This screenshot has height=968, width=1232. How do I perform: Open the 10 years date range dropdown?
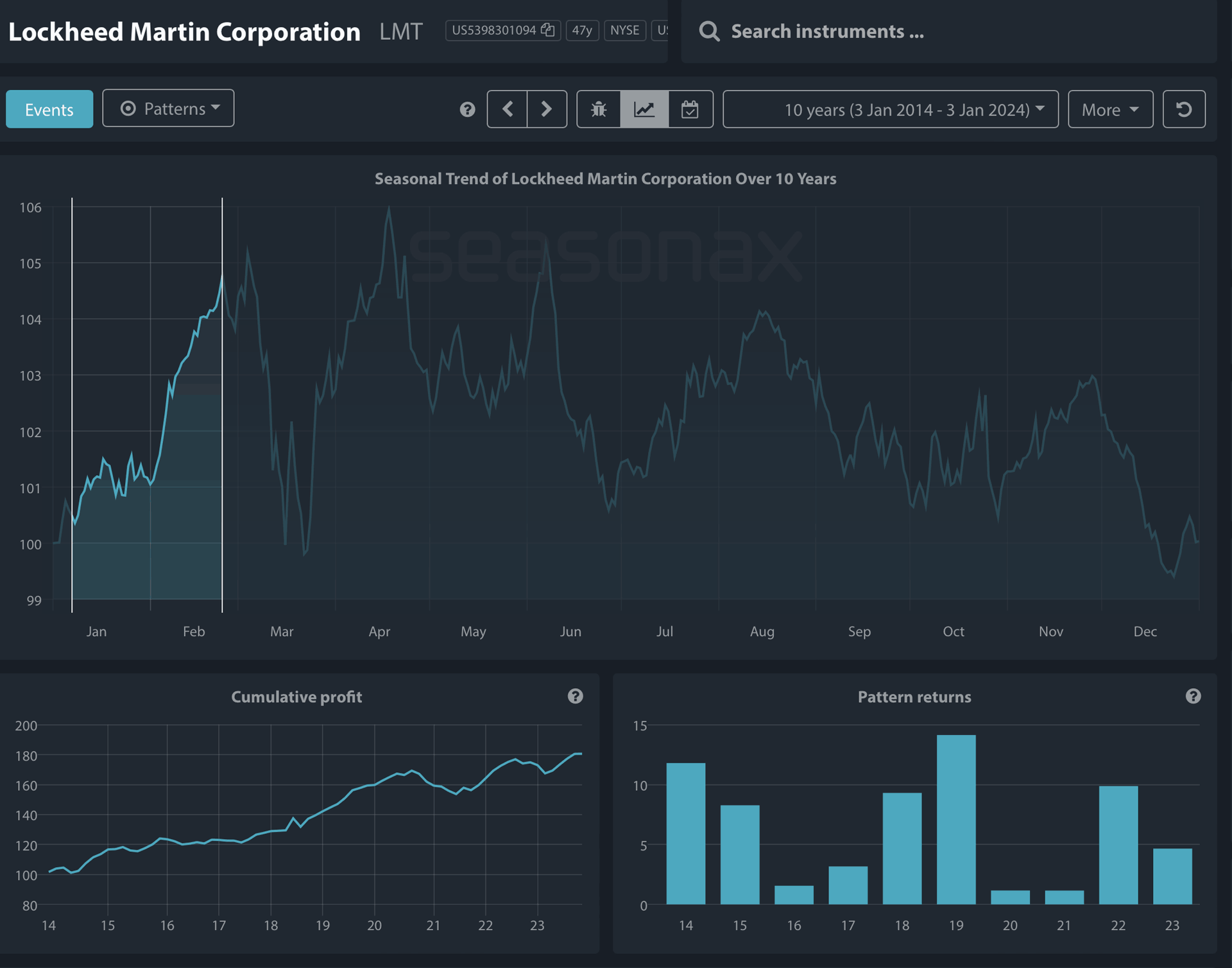891,109
